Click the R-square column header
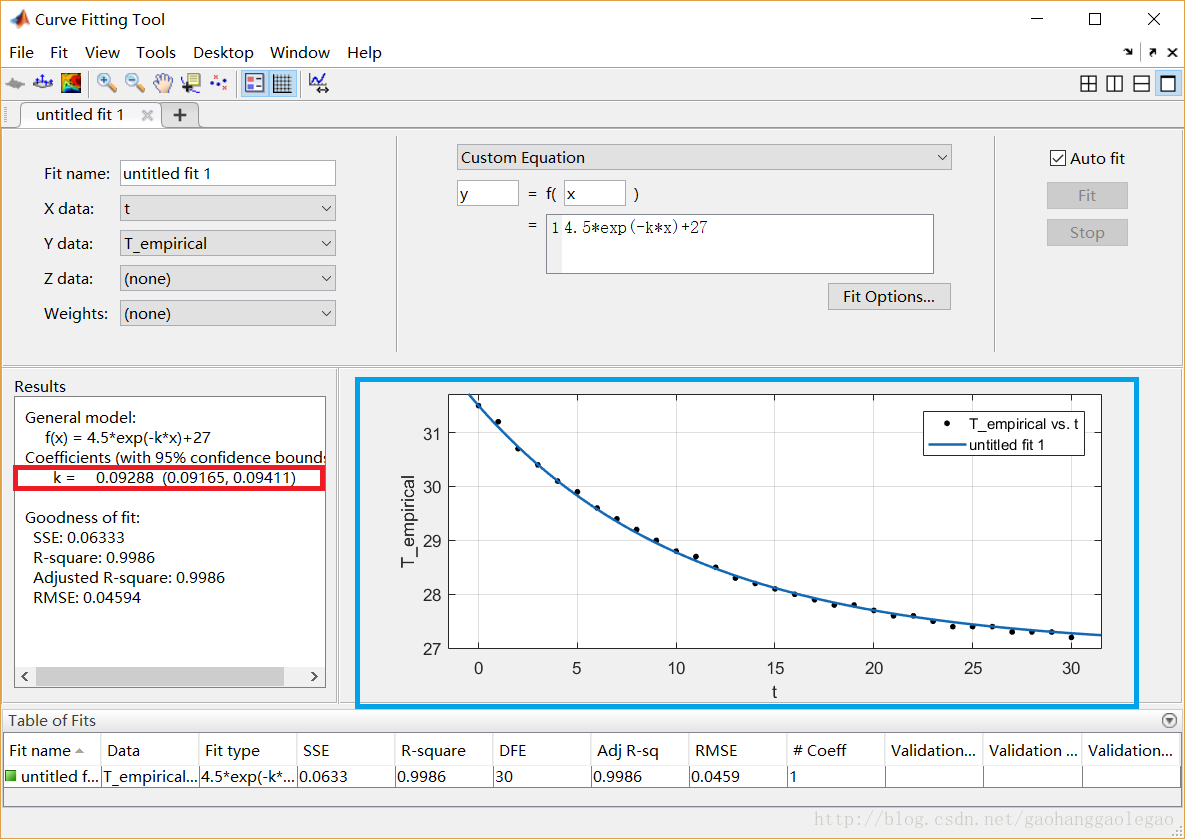 tap(444, 751)
